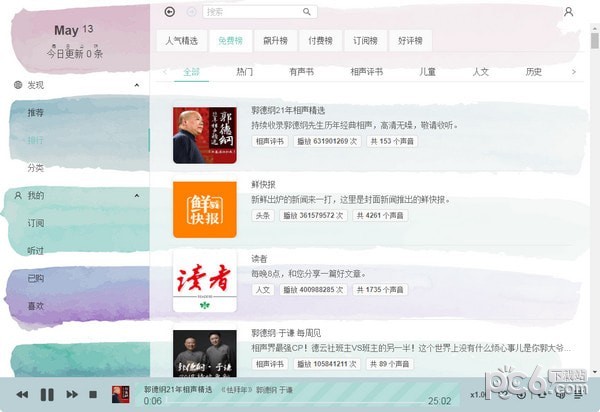Click the May 13 date header

(73, 30)
